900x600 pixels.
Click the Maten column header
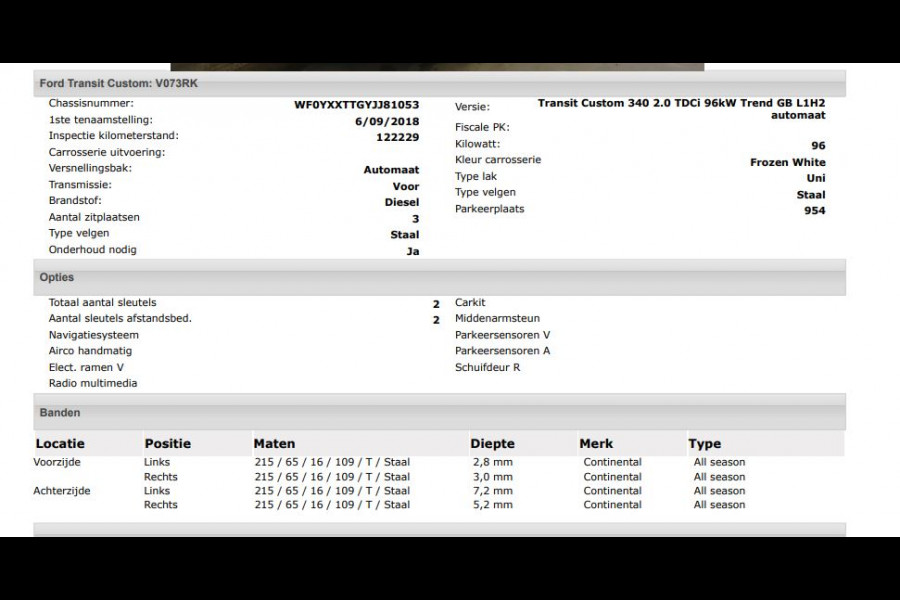click(x=274, y=444)
